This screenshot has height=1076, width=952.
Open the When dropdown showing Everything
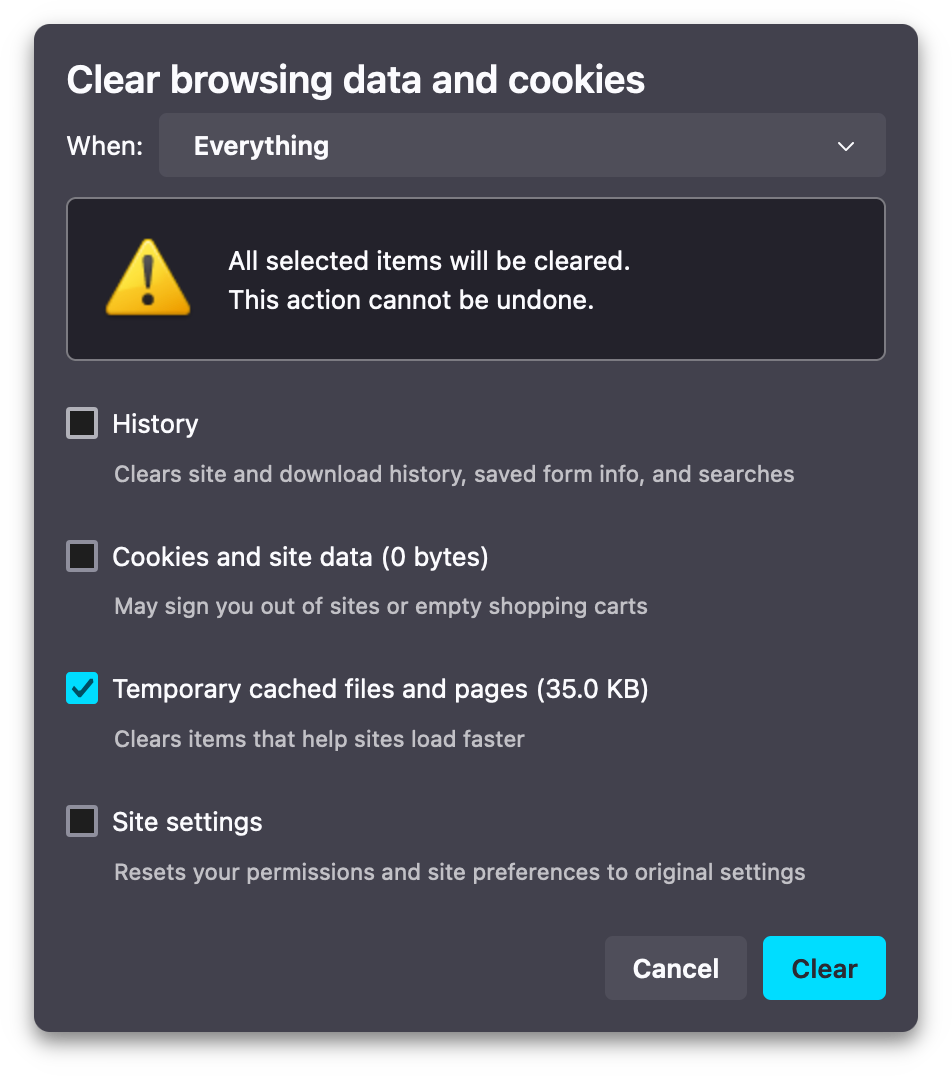[521, 146]
